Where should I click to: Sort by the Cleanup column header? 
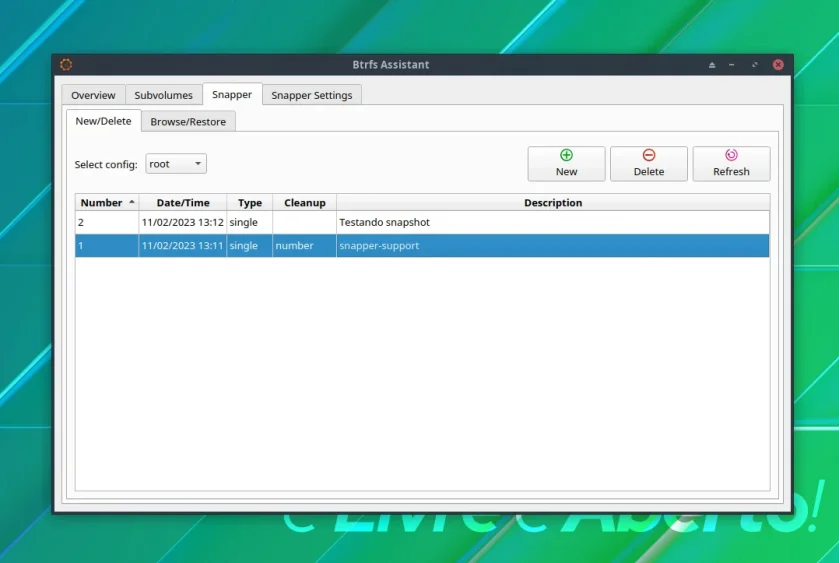click(x=305, y=202)
